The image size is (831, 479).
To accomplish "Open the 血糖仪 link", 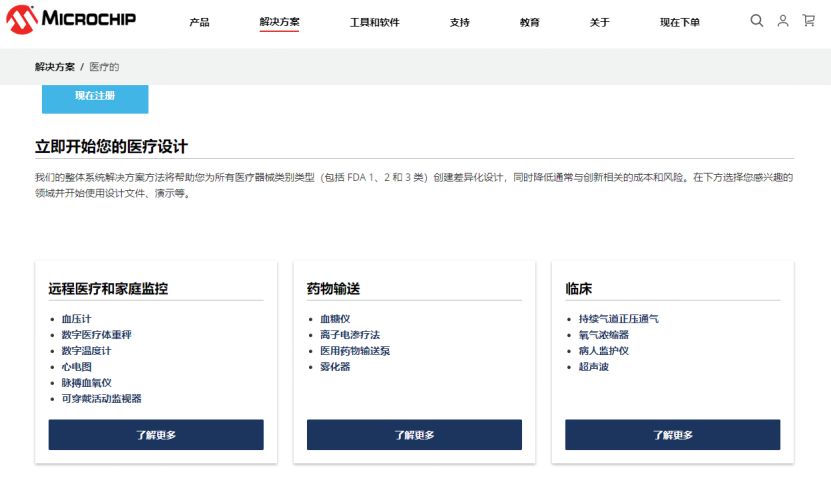I will coord(335,319).
